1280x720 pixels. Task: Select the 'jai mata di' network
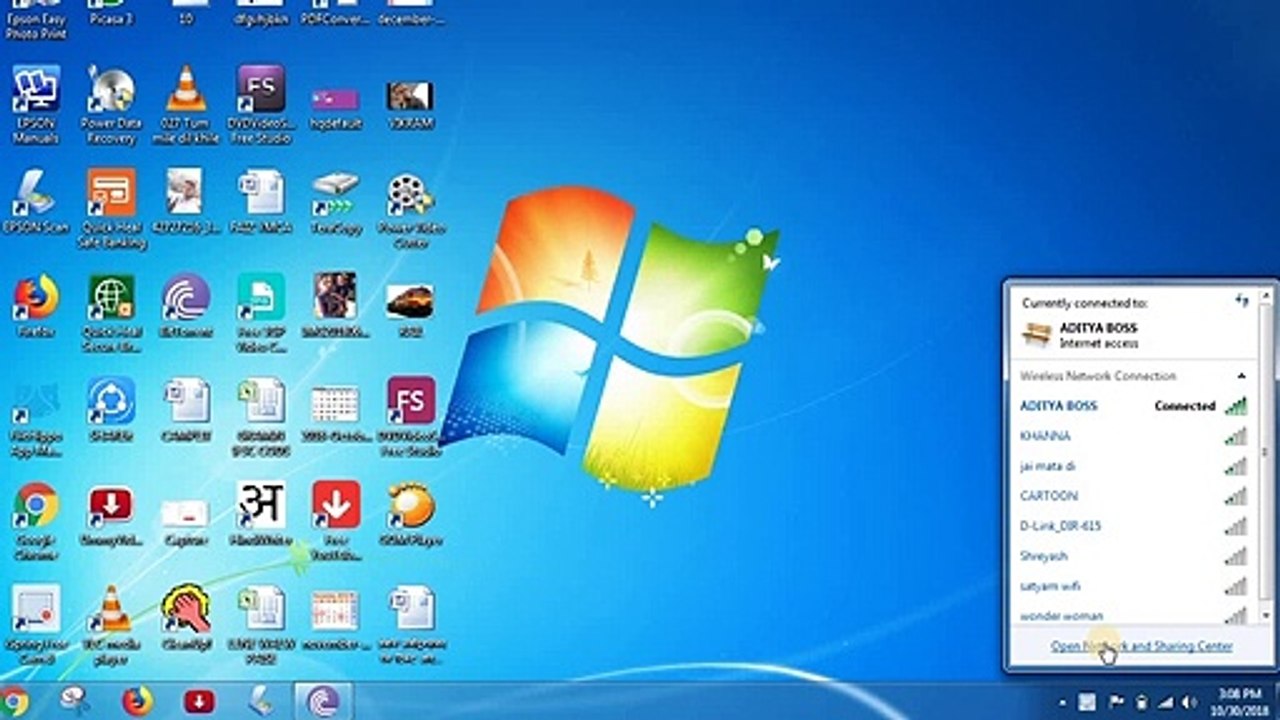(x=1133, y=466)
